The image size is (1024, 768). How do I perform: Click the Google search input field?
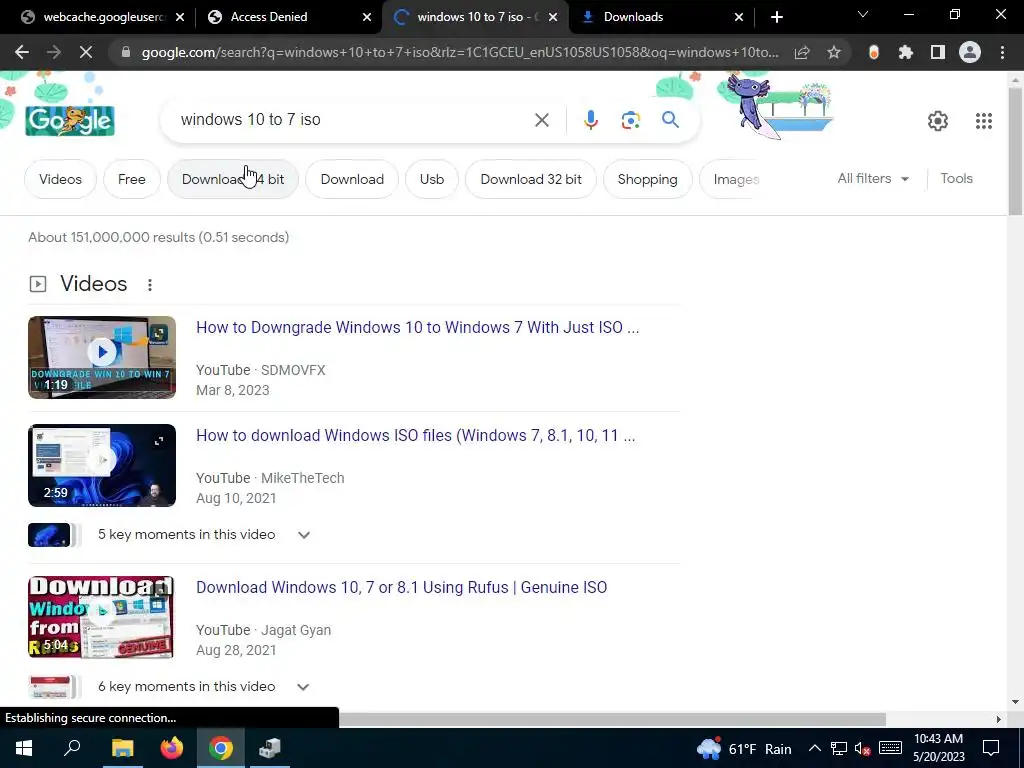click(353, 120)
